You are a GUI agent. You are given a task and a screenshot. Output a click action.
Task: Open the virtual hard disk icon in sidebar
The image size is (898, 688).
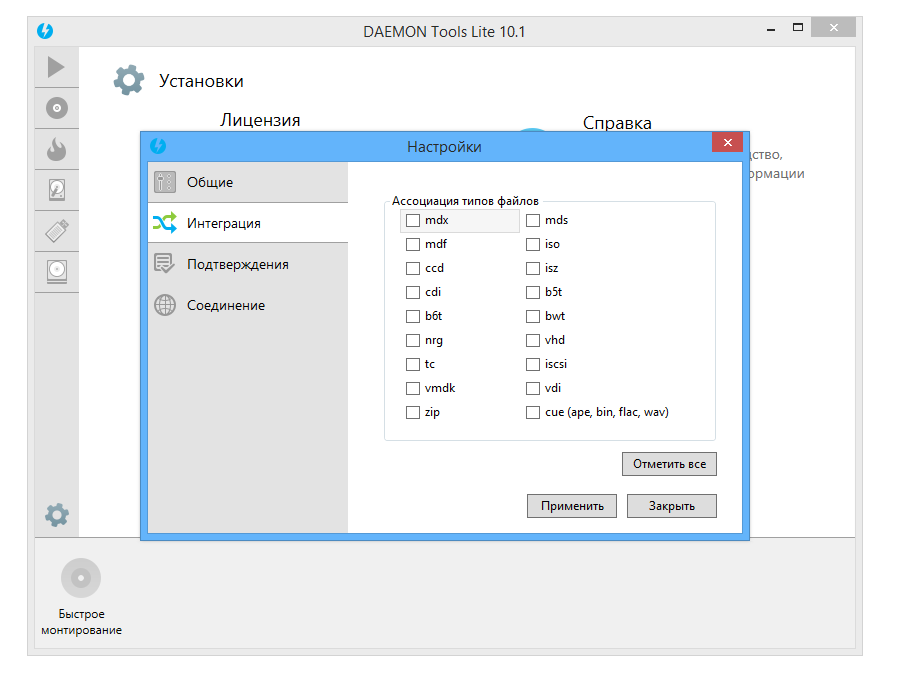57,190
